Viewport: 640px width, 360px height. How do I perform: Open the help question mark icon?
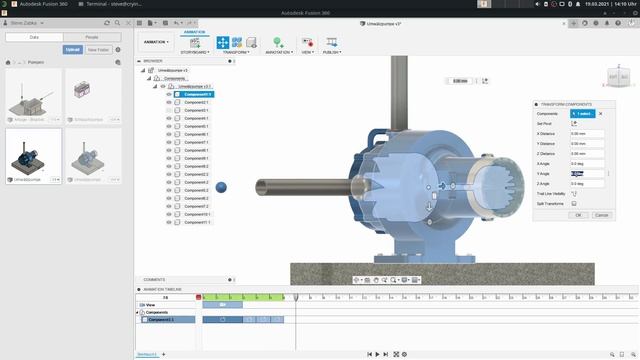pos(618,23)
